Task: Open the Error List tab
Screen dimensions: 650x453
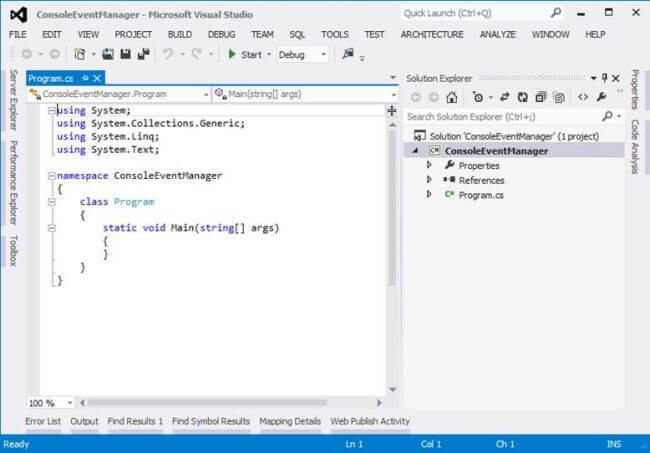Action: coord(43,421)
